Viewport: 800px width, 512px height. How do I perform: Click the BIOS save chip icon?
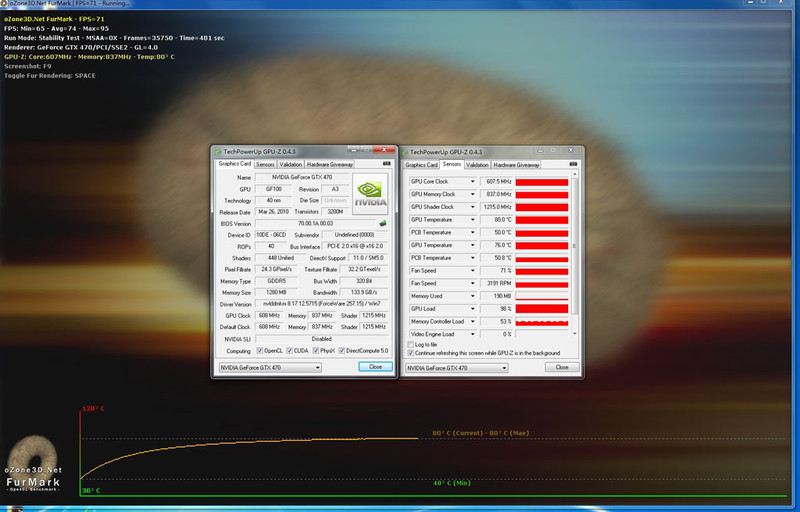click(x=383, y=223)
